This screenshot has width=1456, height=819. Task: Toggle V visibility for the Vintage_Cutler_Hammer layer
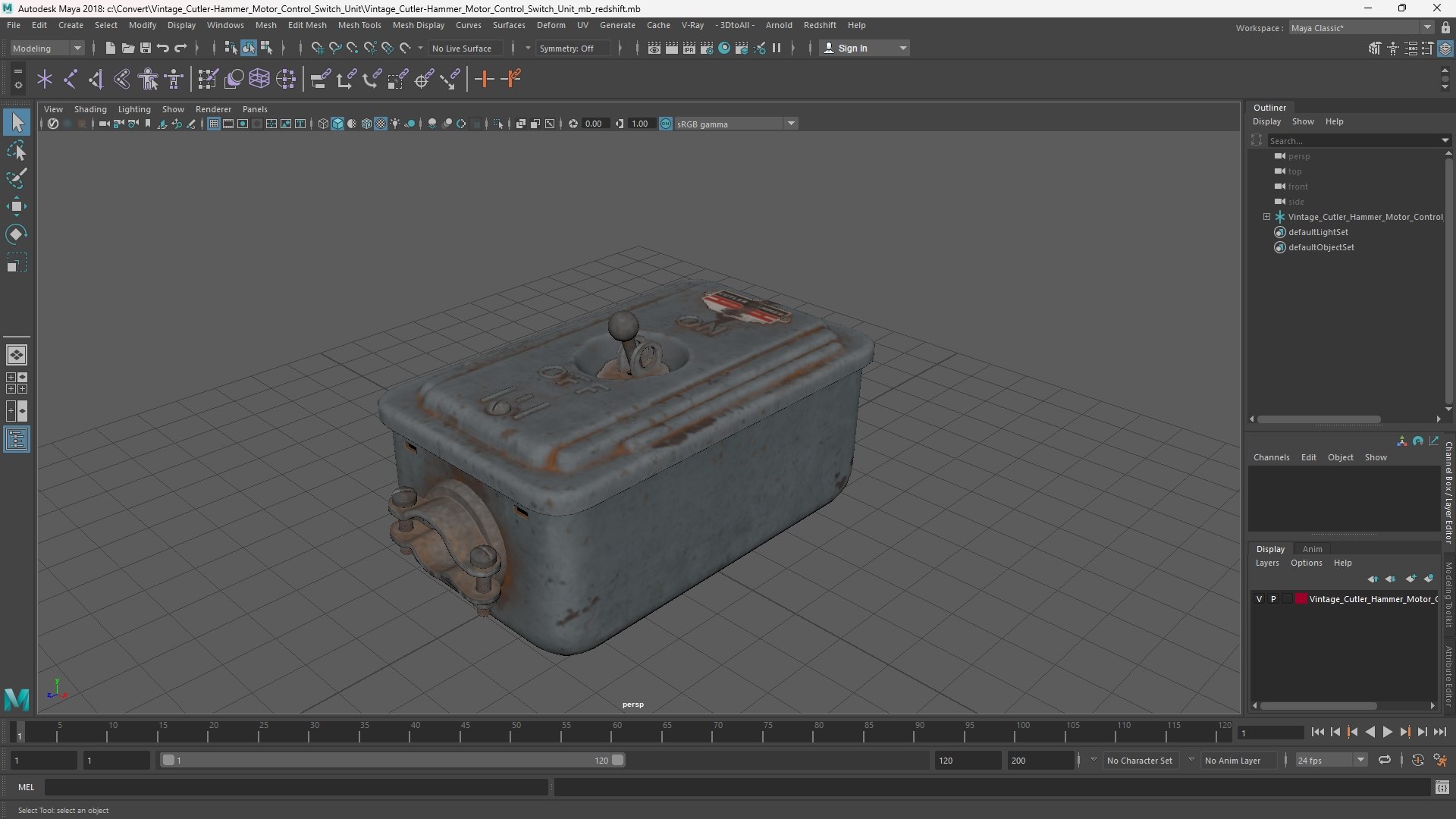pyautogui.click(x=1260, y=599)
